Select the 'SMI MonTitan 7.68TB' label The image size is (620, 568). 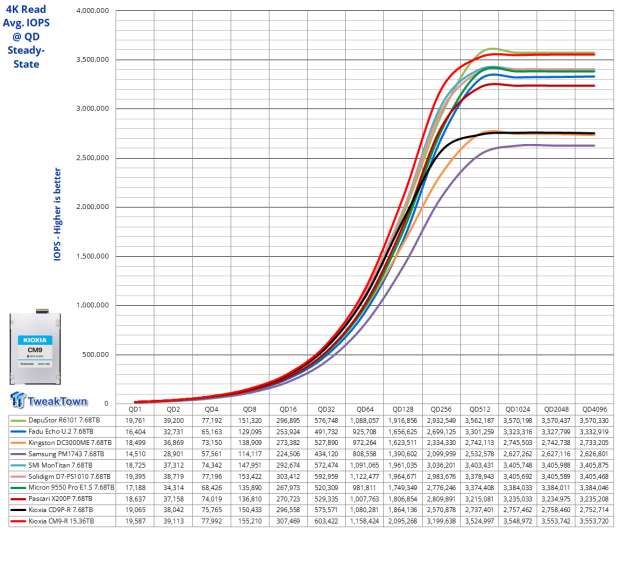coord(60,465)
